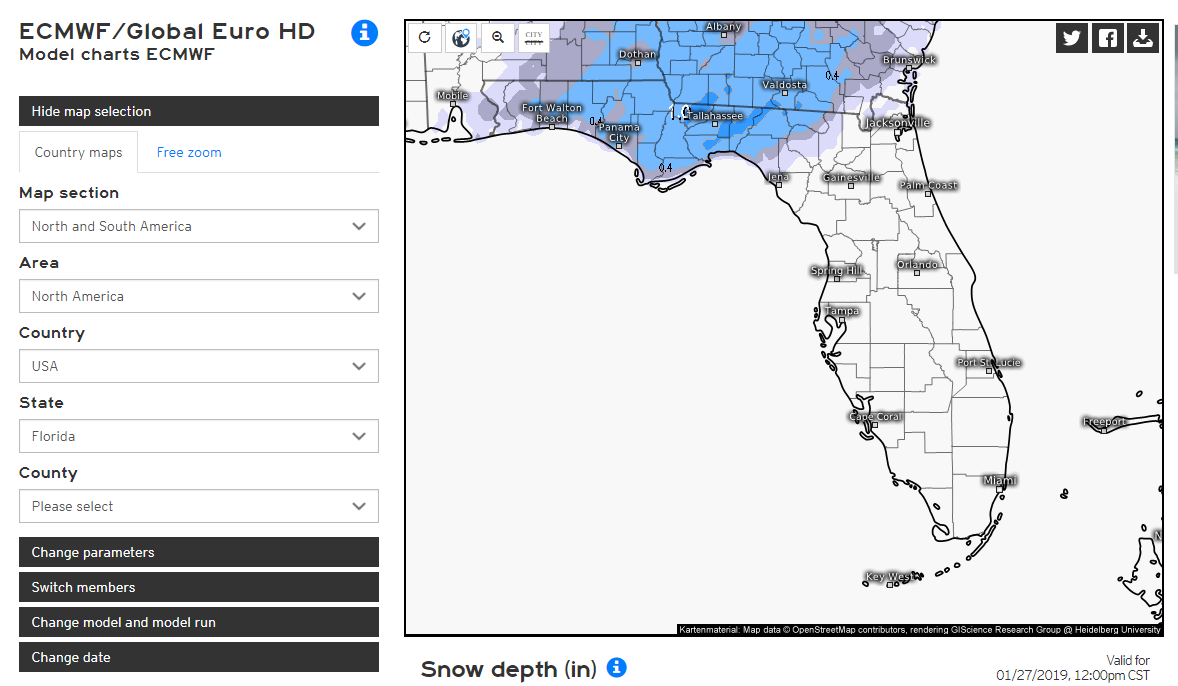1178x686 pixels.
Task: Click the Fort Walton Beach label
Action: (x=552, y=113)
